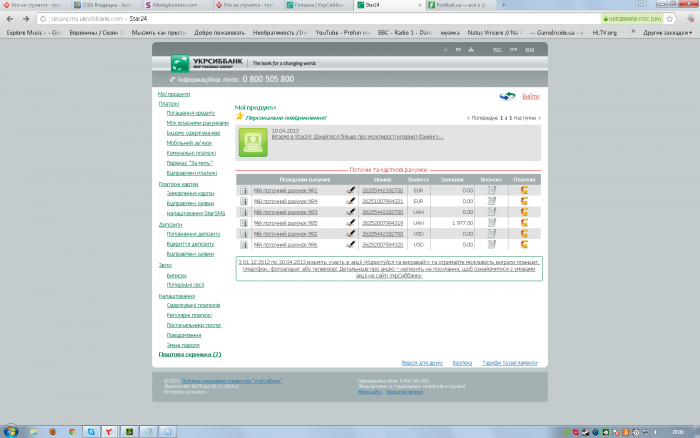Open Версія для друку print link

click(422, 363)
